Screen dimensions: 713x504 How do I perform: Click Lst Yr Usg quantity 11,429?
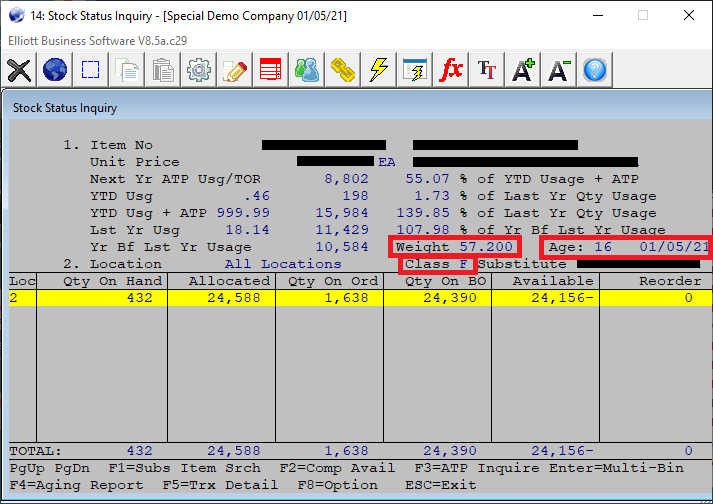pos(342,230)
